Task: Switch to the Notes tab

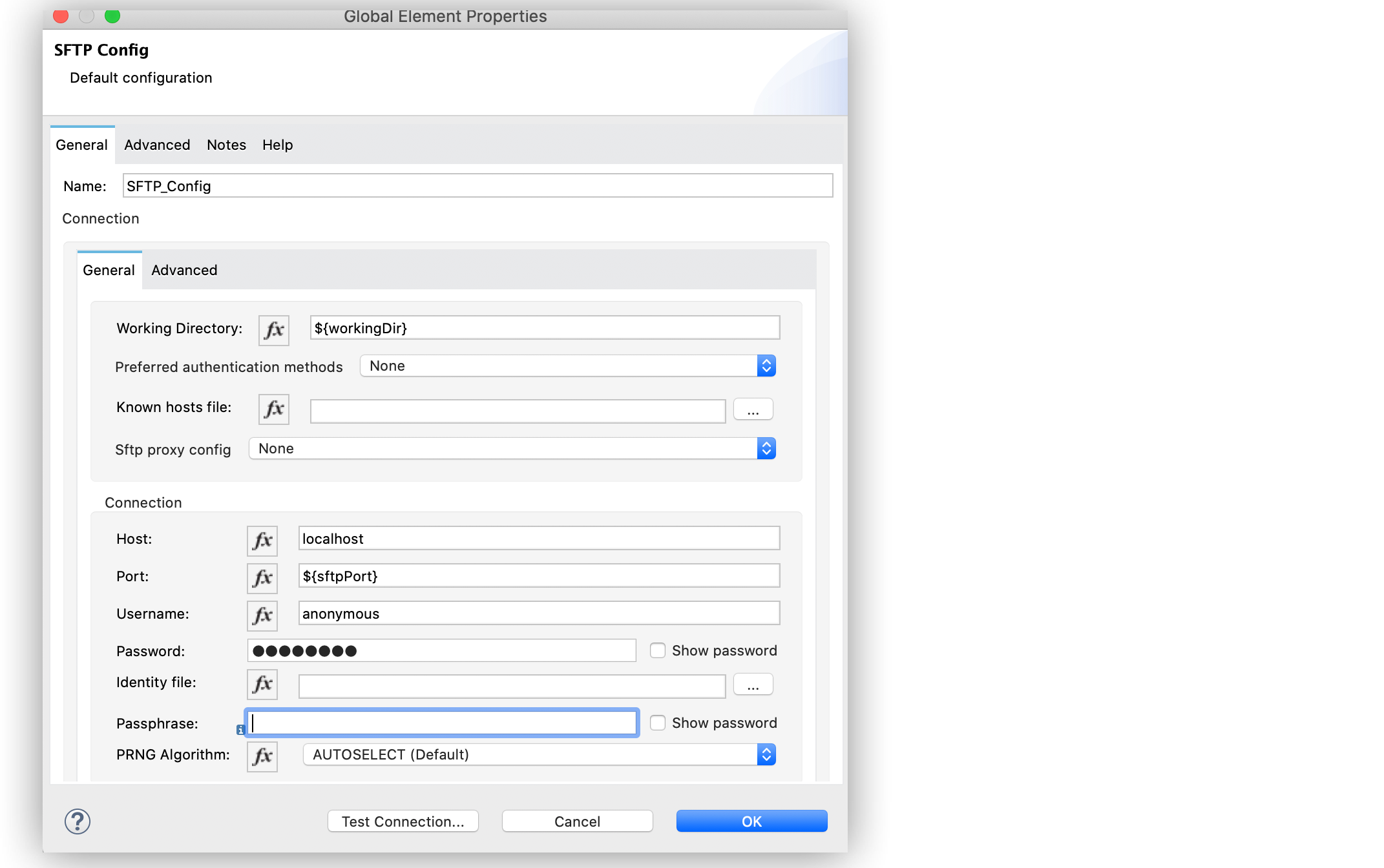Action: click(225, 145)
